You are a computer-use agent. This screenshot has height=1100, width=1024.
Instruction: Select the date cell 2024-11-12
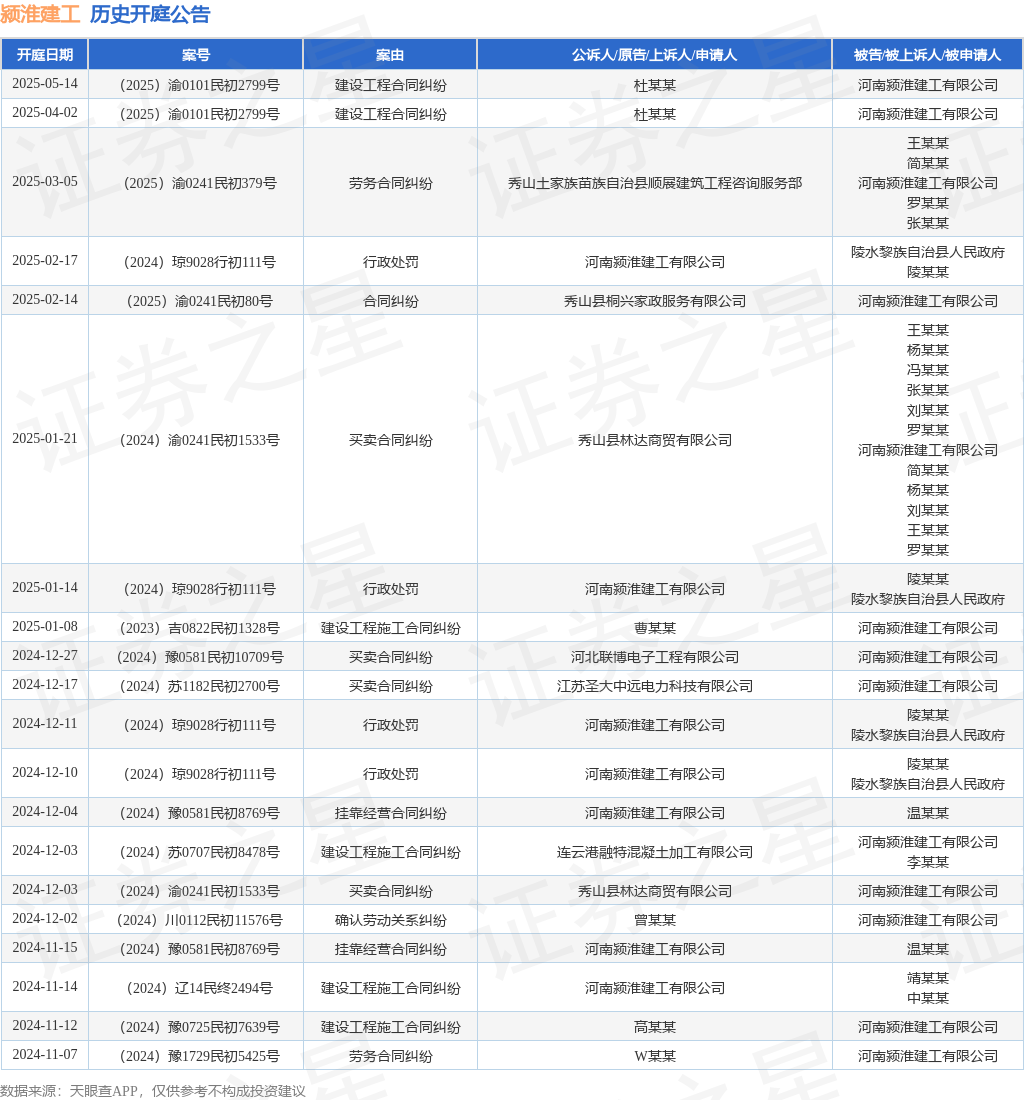coord(45,1026)
